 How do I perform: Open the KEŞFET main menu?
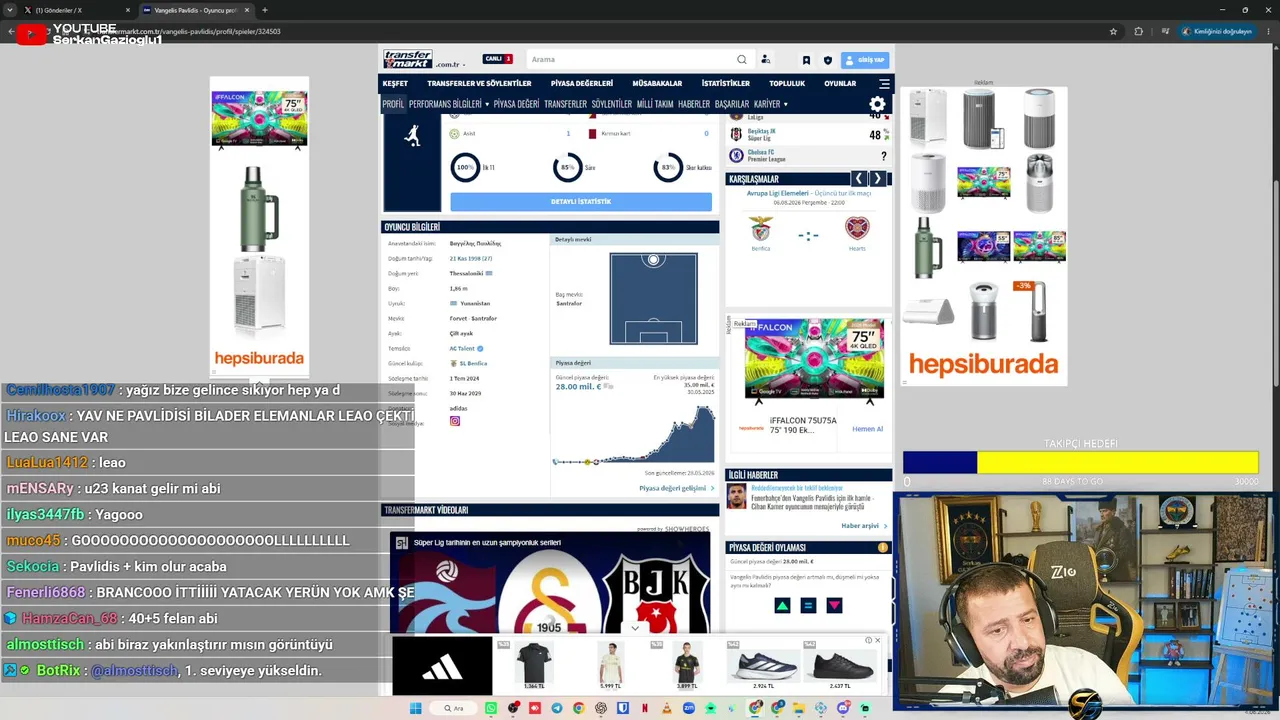(395, 84)
